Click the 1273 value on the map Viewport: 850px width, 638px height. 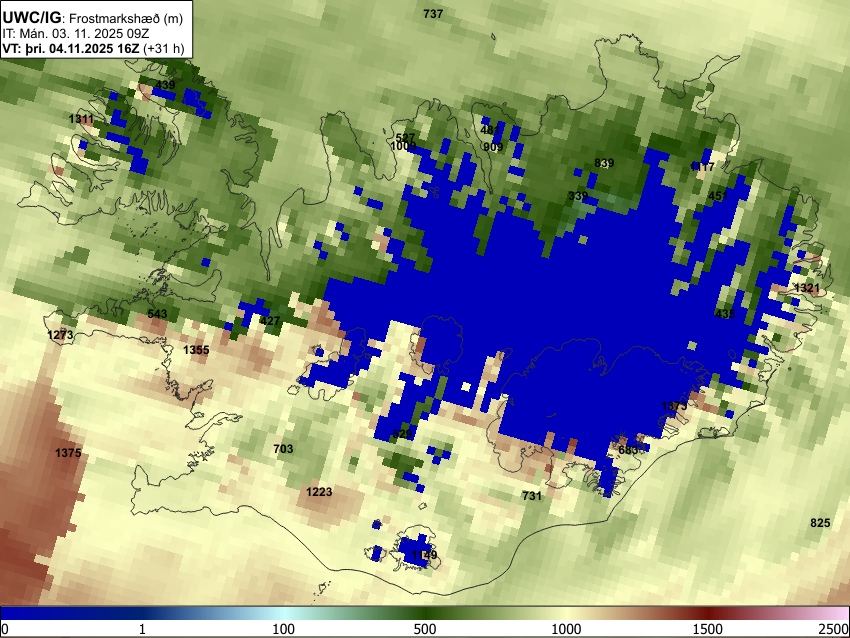click(60, 334)
